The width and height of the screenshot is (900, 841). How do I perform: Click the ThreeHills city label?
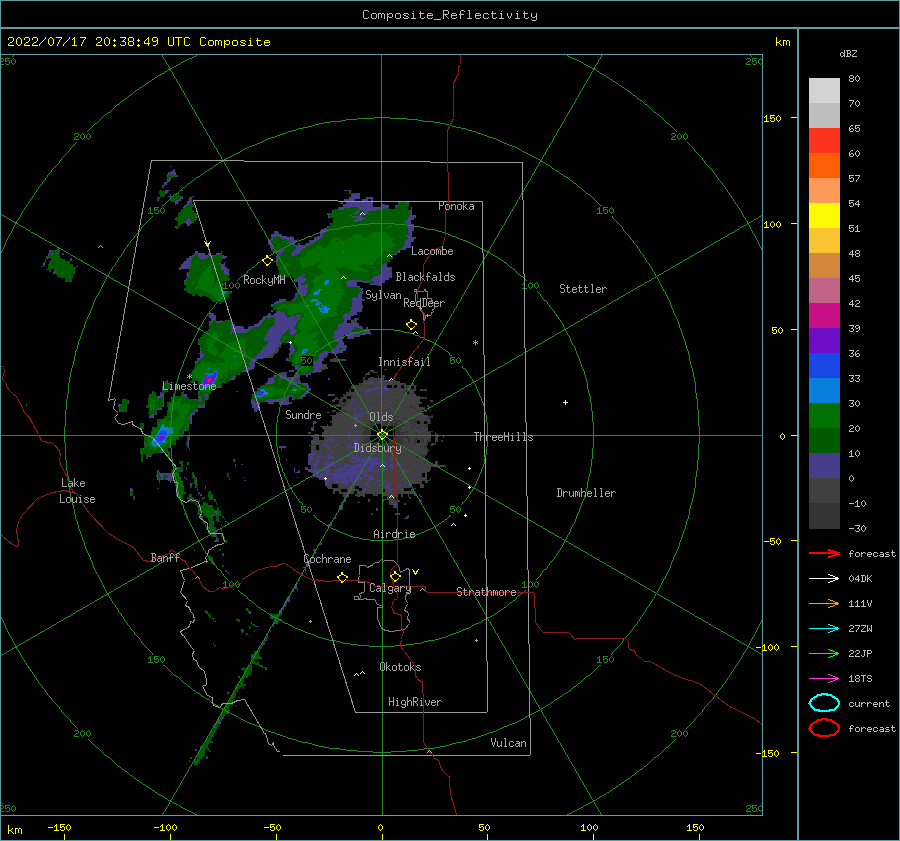[x=503, y=437]
